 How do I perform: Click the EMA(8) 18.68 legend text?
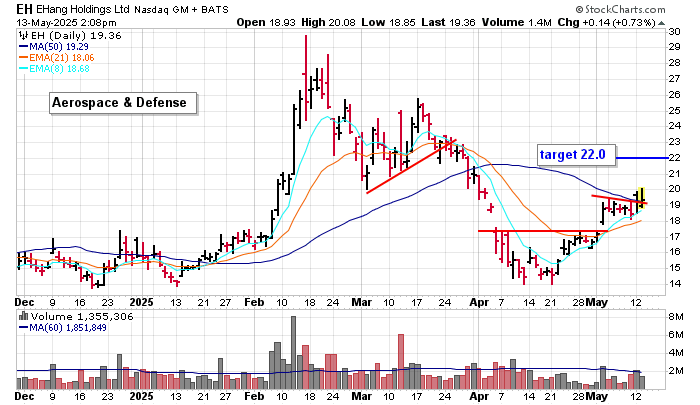click(59, 69)
